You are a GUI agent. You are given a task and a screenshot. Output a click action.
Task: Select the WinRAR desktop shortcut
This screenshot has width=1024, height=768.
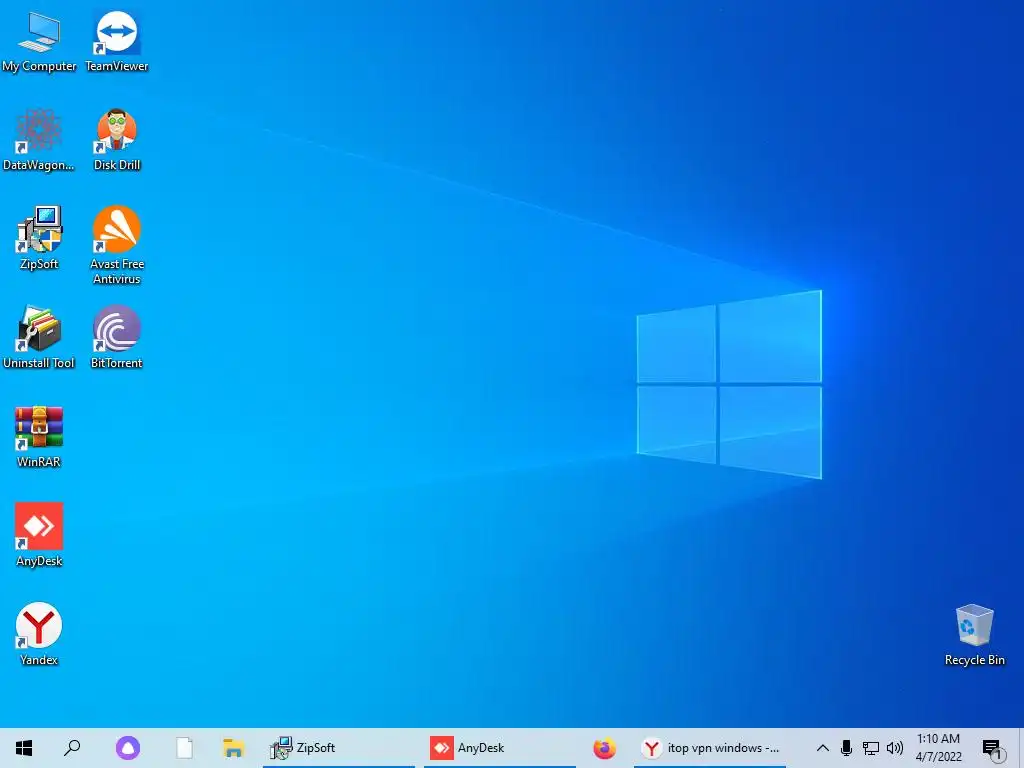[39, 436]
